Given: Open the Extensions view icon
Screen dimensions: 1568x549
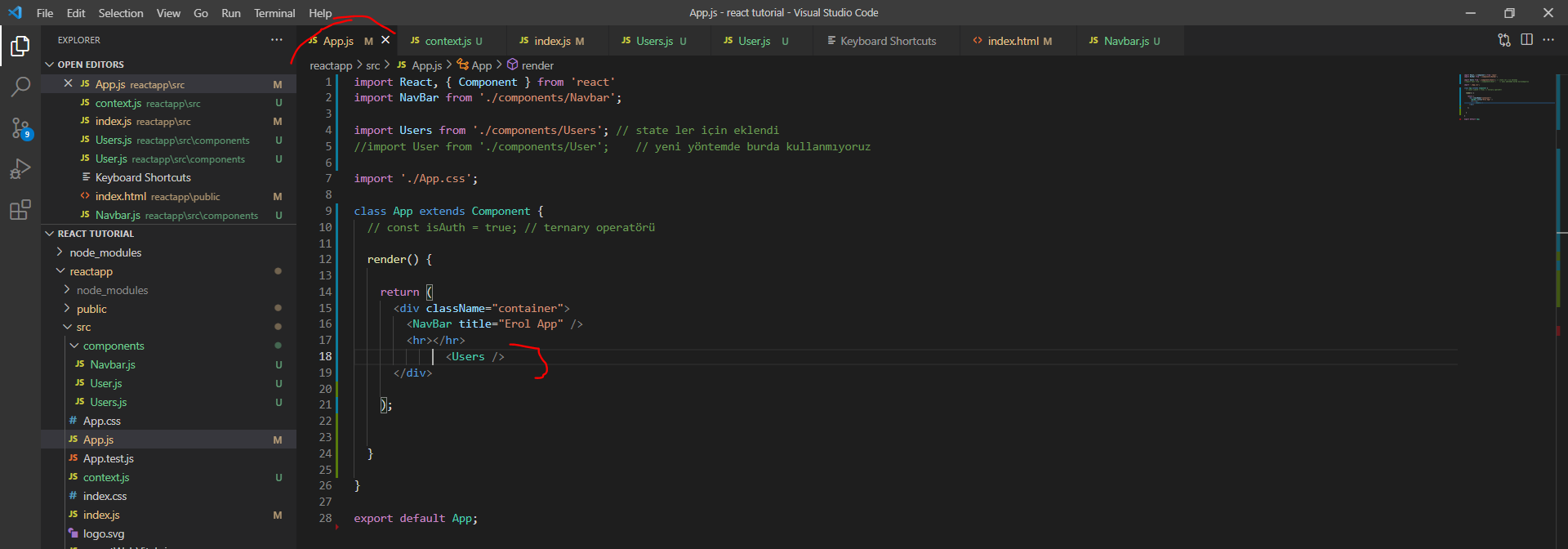Looking at the screenshot, I should click(20, 210).
